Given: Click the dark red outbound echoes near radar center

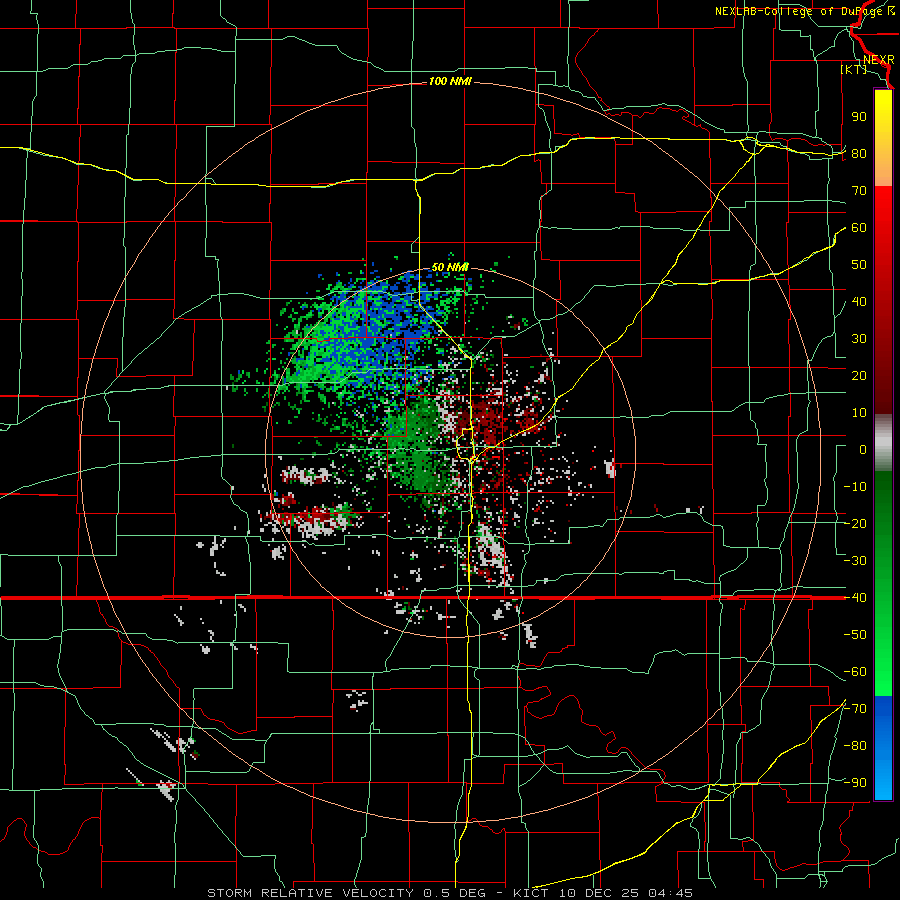Looking at the screenshot, I should click(488, 422).
